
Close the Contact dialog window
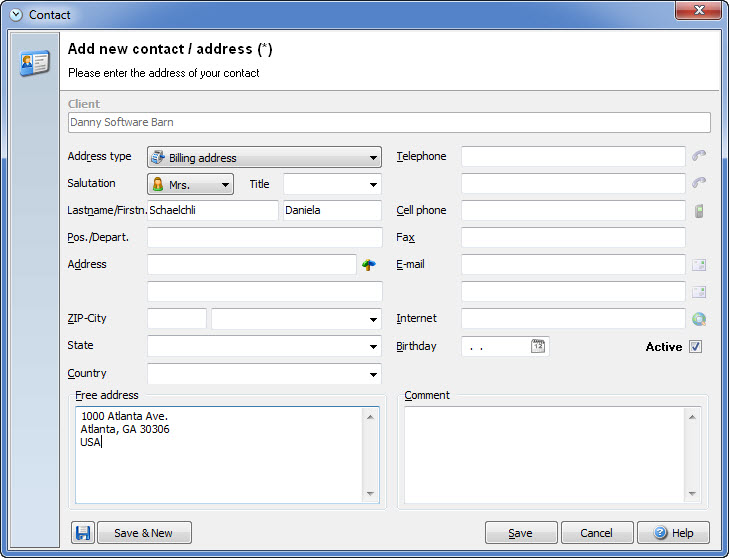tap(699, 10)
